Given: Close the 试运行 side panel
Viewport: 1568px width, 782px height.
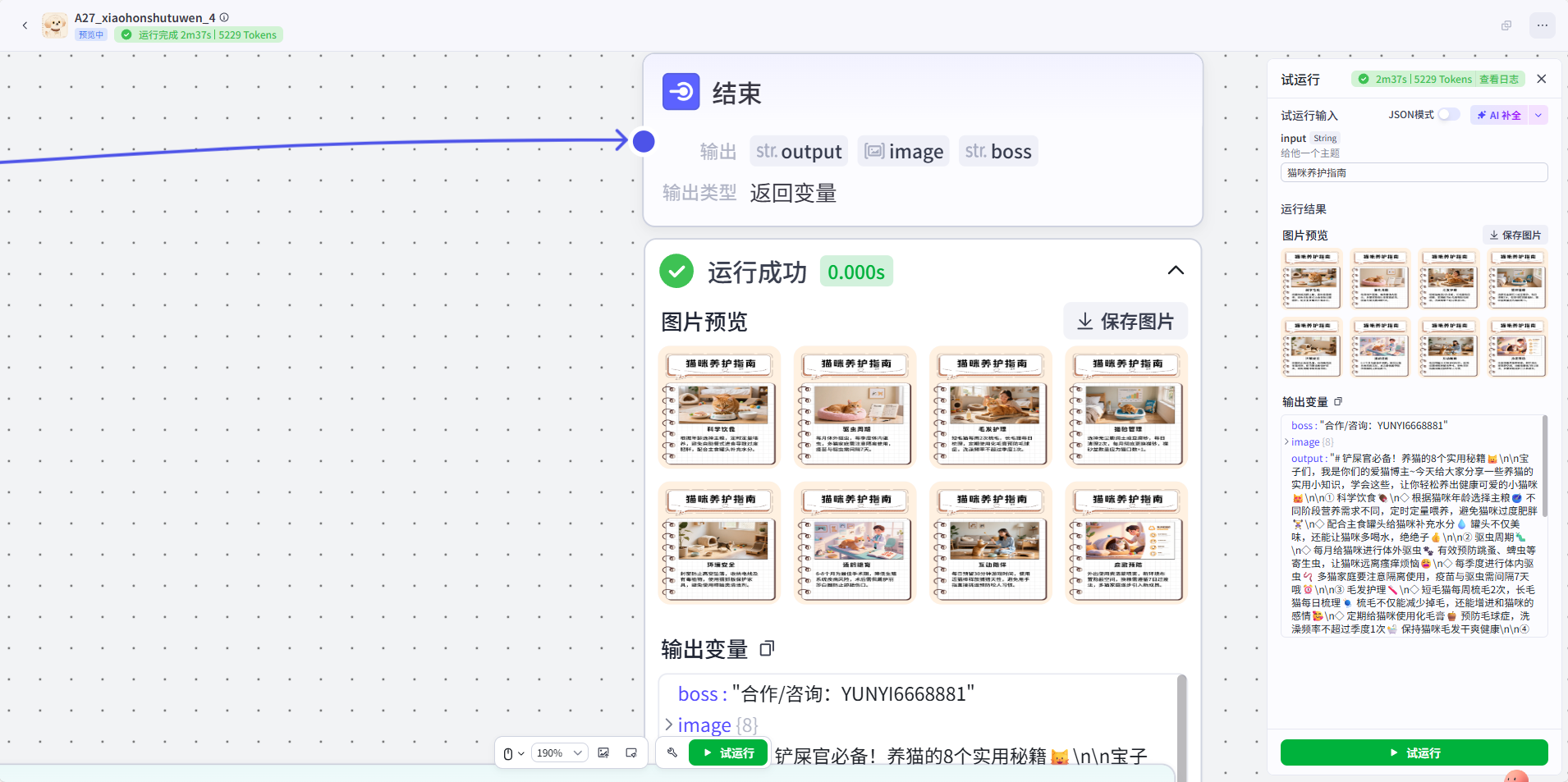Looking at the screenshot, I should point(1542,79).
